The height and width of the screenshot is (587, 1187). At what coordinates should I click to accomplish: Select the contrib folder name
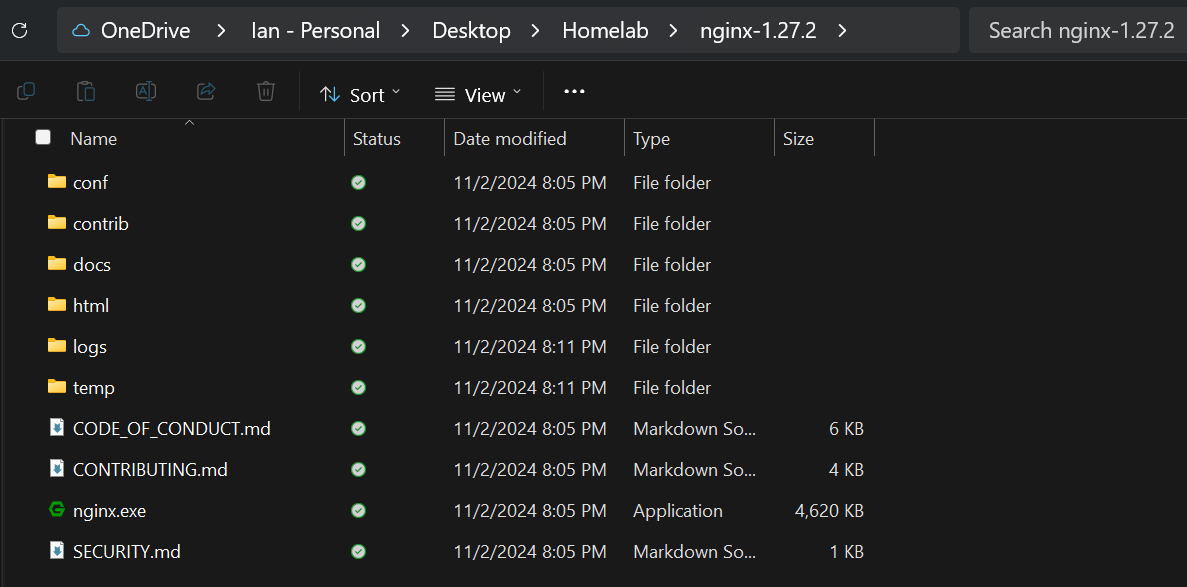(101, 223)
